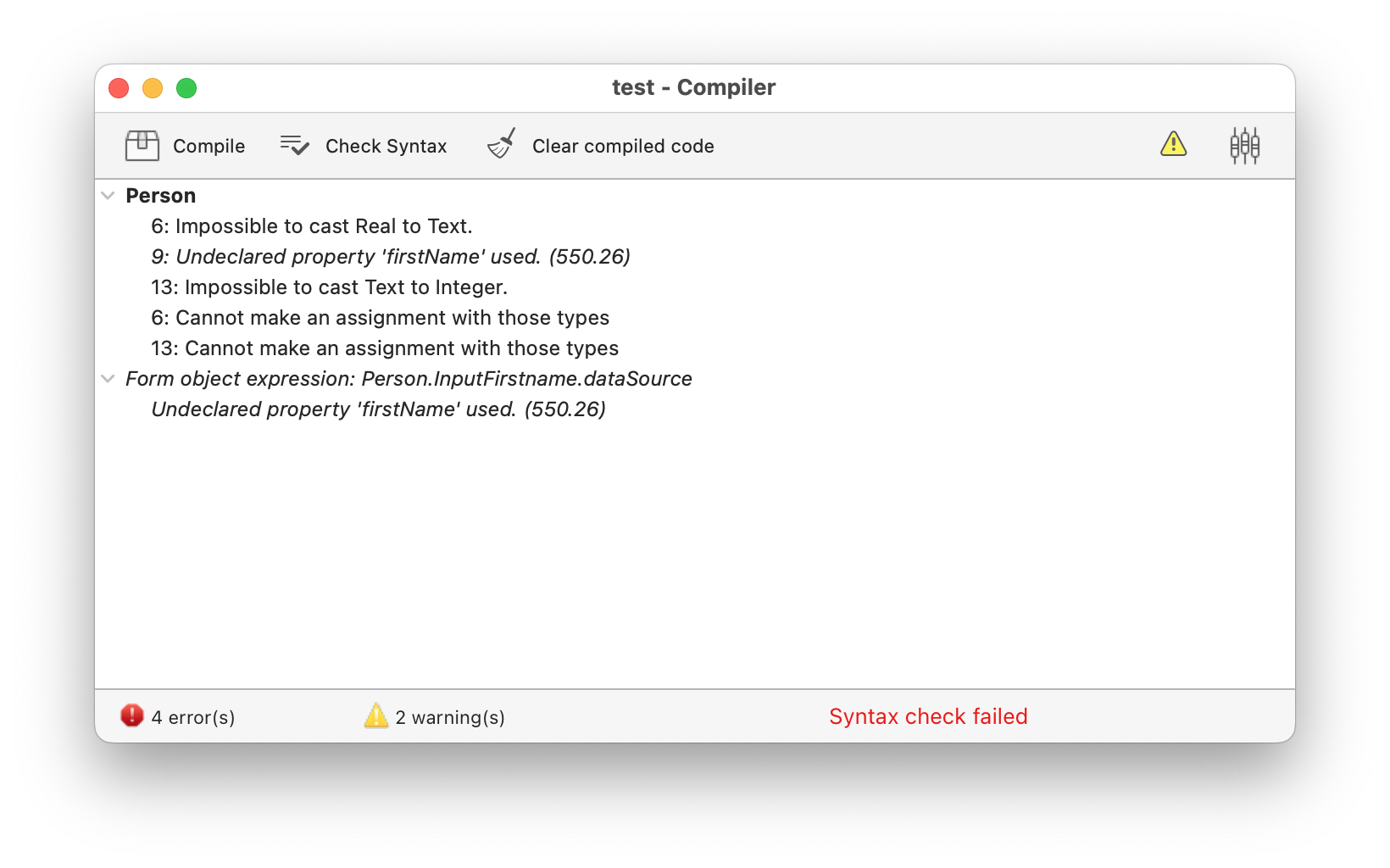Select line 9 undeclared property 'firstName' warning
Image resolution: width=1390 pixels, height=868 pixels.
[391, 257]
